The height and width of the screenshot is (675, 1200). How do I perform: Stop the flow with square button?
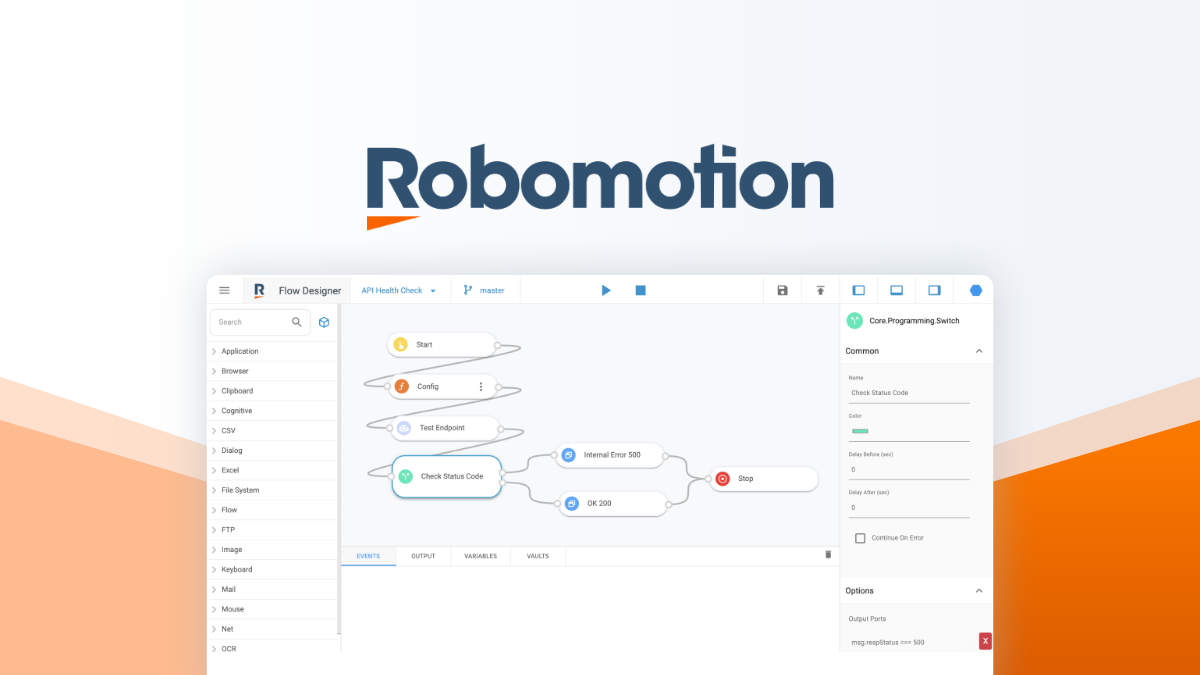point(641,290)
